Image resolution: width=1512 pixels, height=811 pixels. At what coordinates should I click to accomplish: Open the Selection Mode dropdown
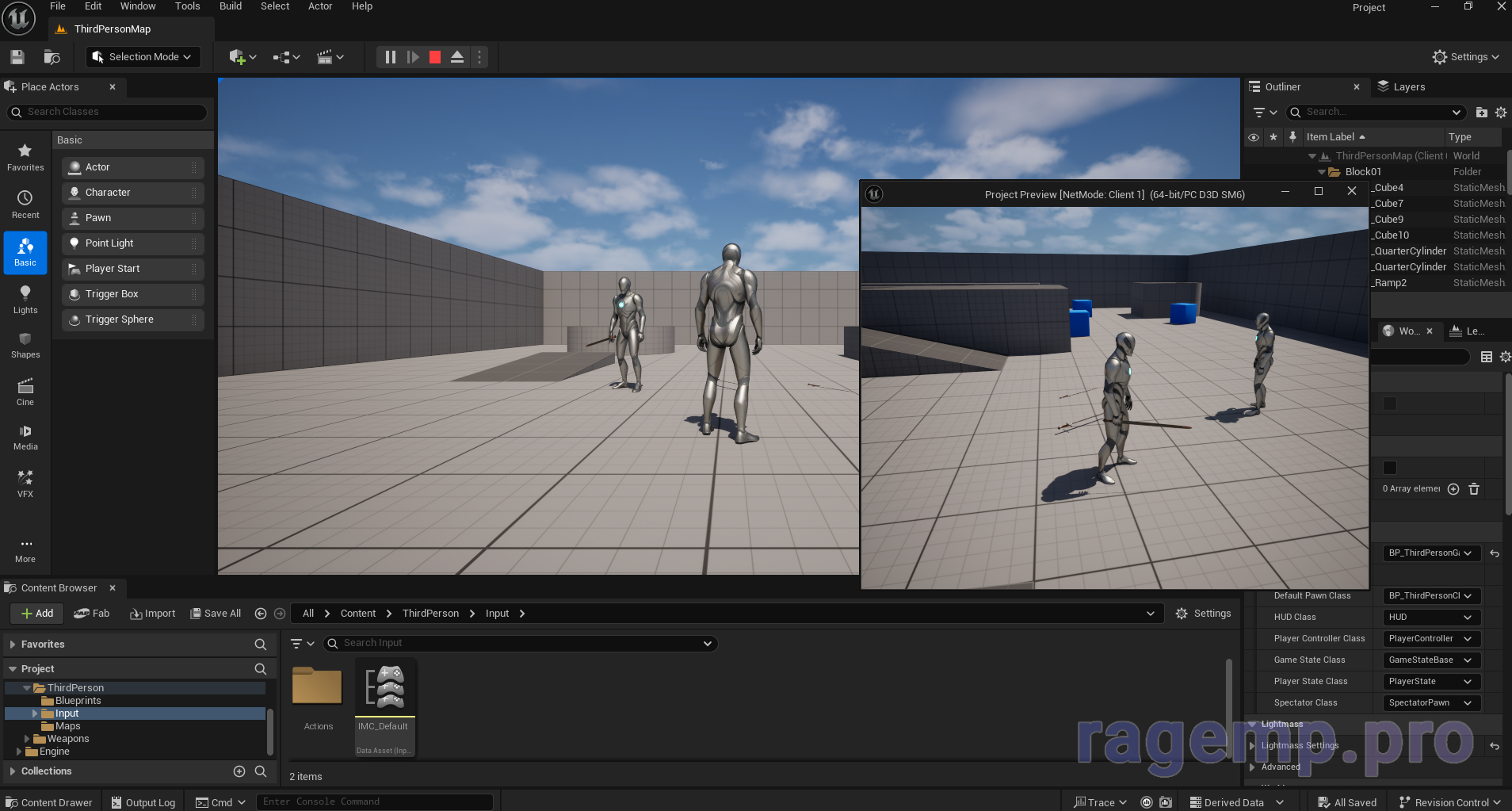point(143,57)
